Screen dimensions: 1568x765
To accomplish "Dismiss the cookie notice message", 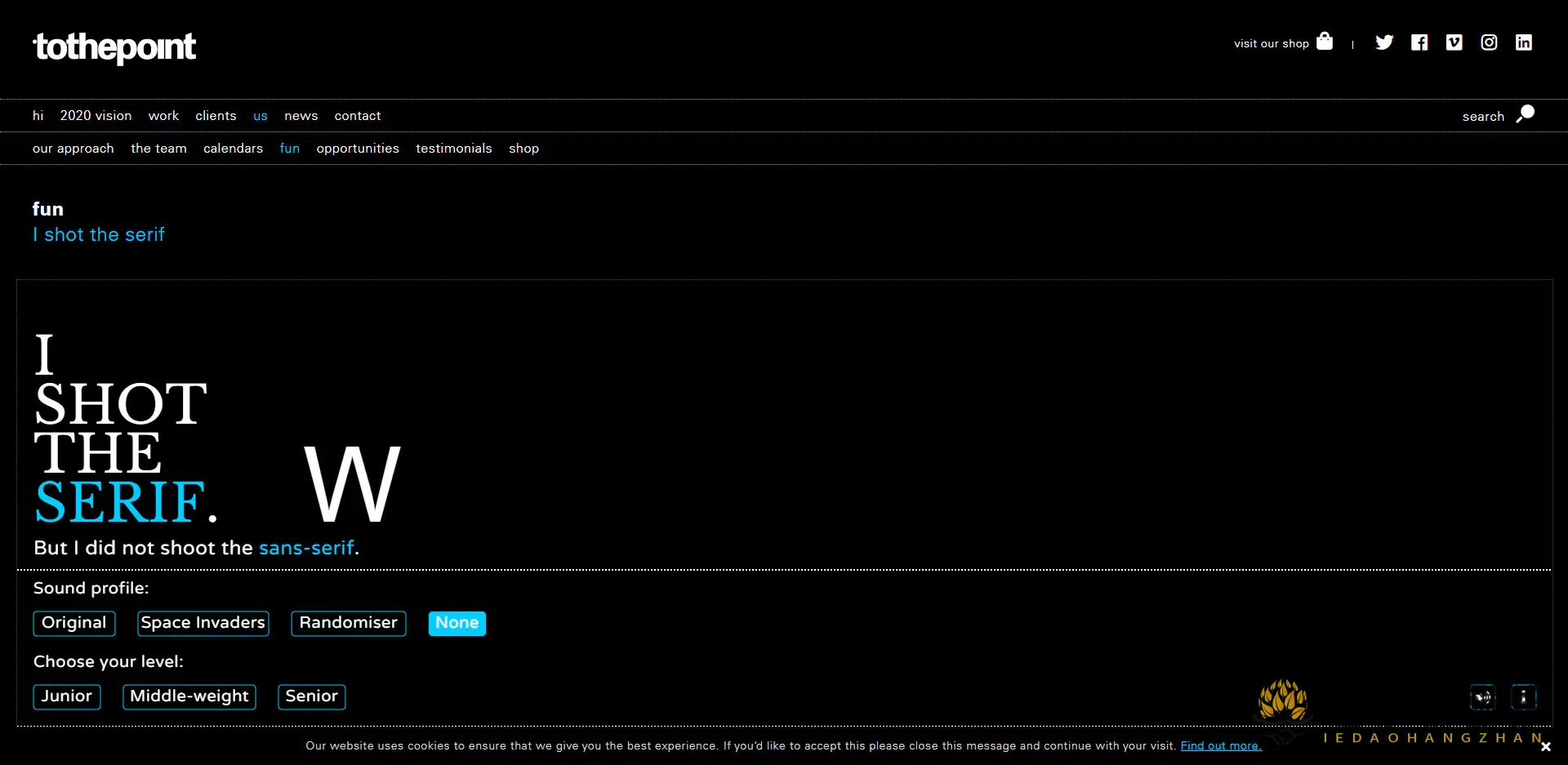I will point(1545,746).
